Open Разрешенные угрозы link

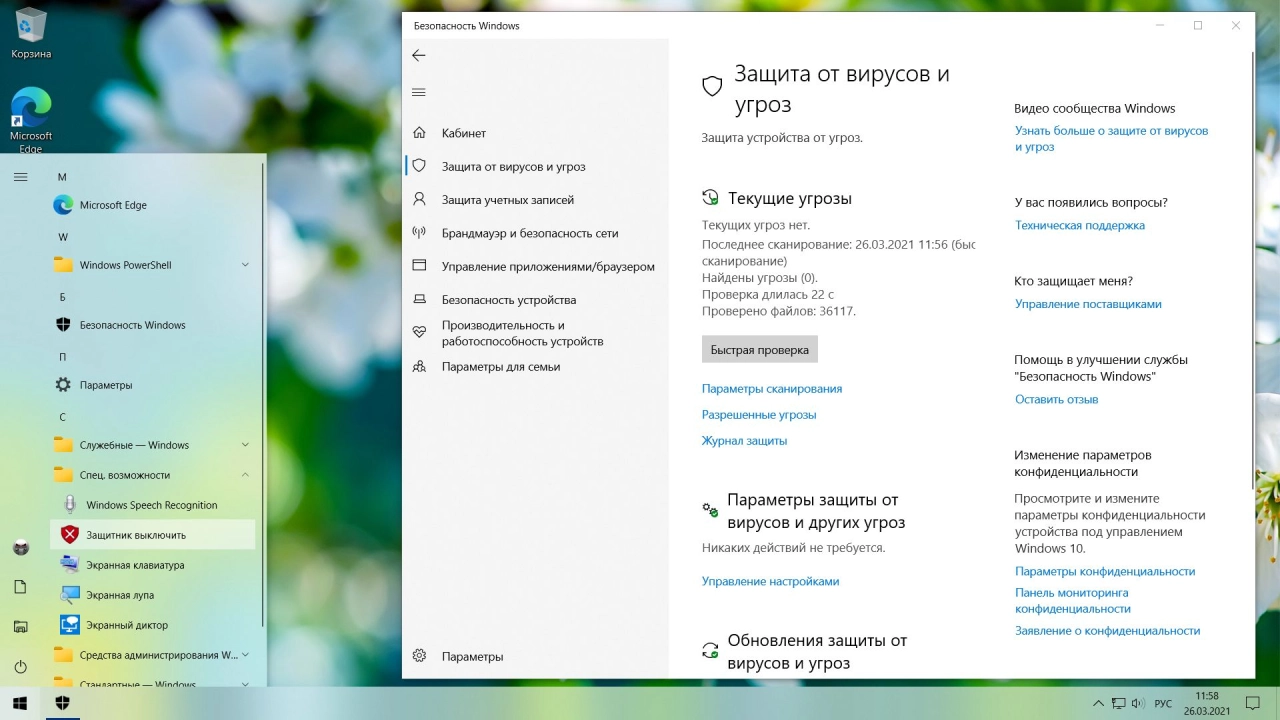[x=759, y=415]
